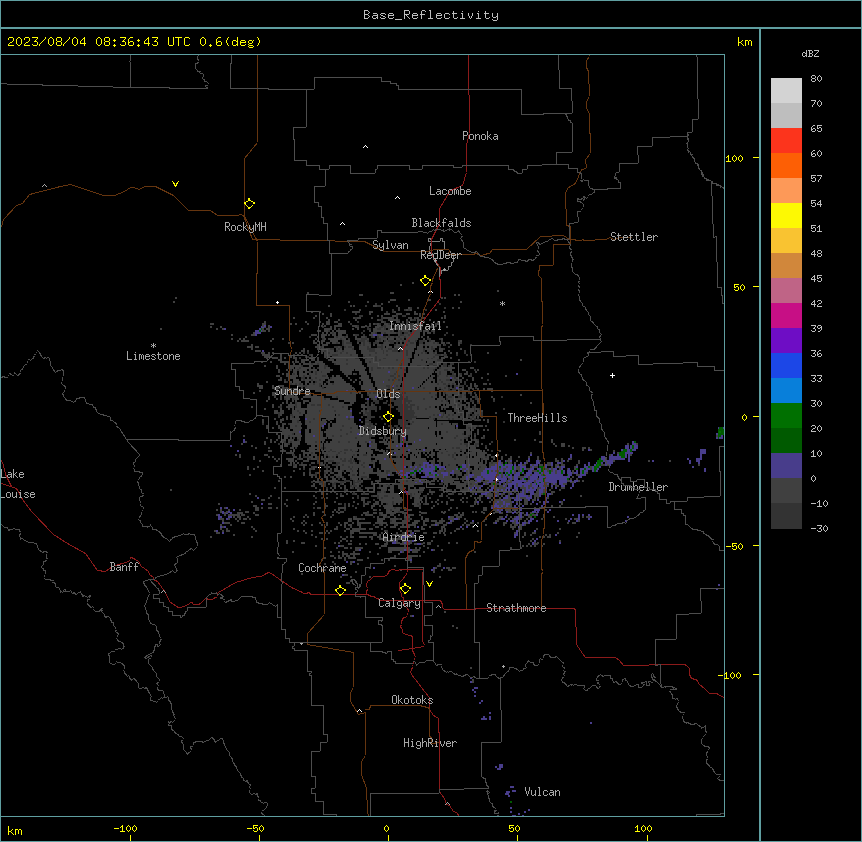Click the HighRiver town label

point(430,743)
